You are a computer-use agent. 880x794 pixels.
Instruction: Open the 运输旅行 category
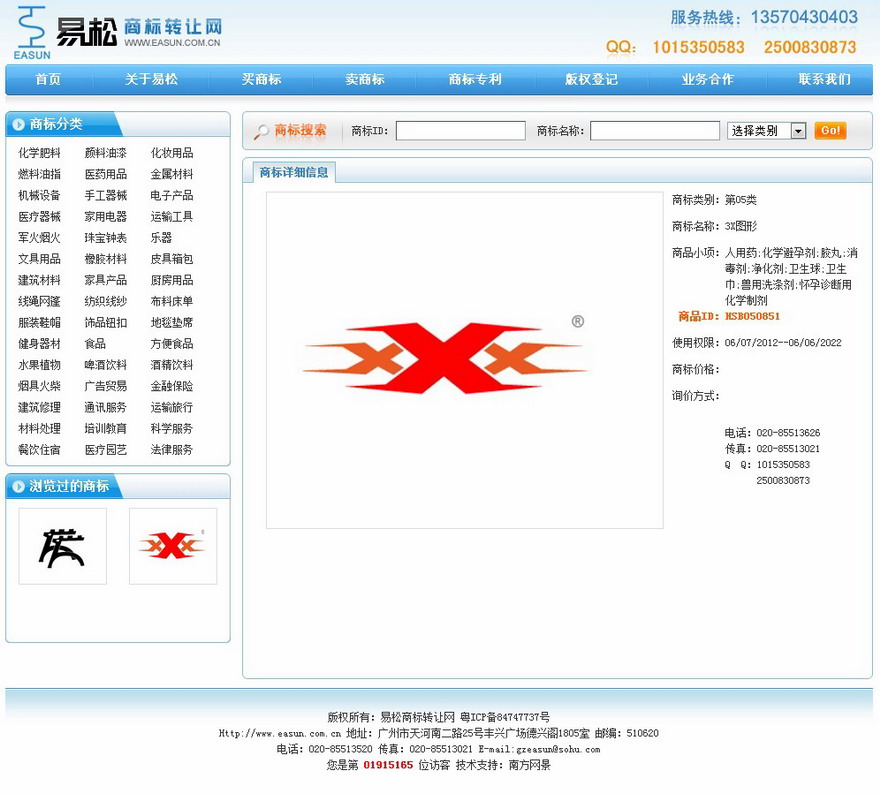(x=172, y=407)
